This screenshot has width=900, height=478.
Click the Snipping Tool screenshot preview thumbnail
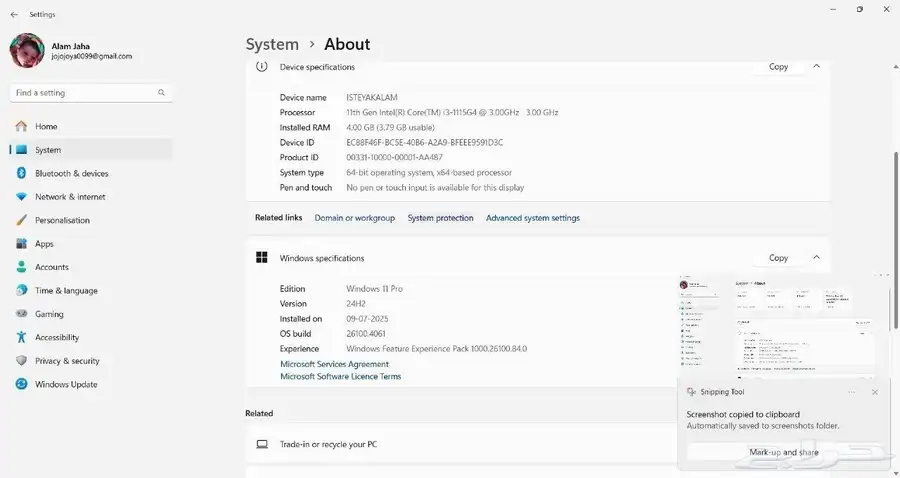[784, 326]
